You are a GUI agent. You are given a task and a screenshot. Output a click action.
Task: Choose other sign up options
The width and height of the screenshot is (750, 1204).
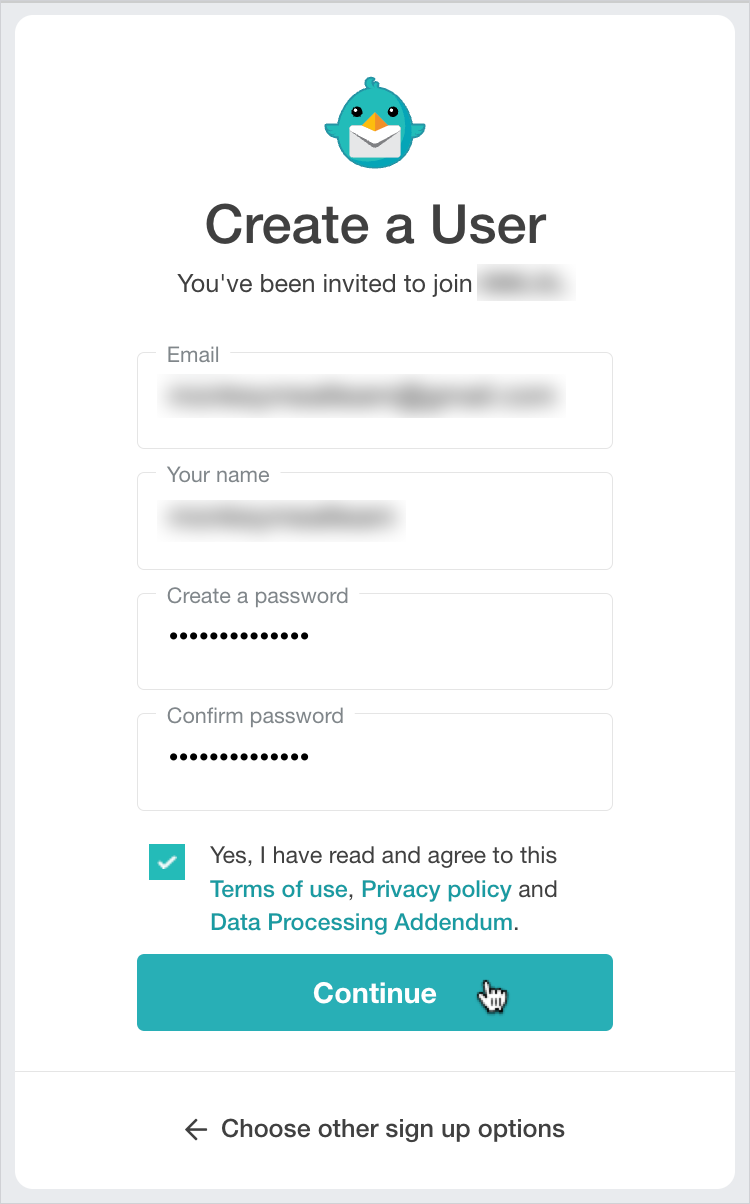(x=392, y=1129)
